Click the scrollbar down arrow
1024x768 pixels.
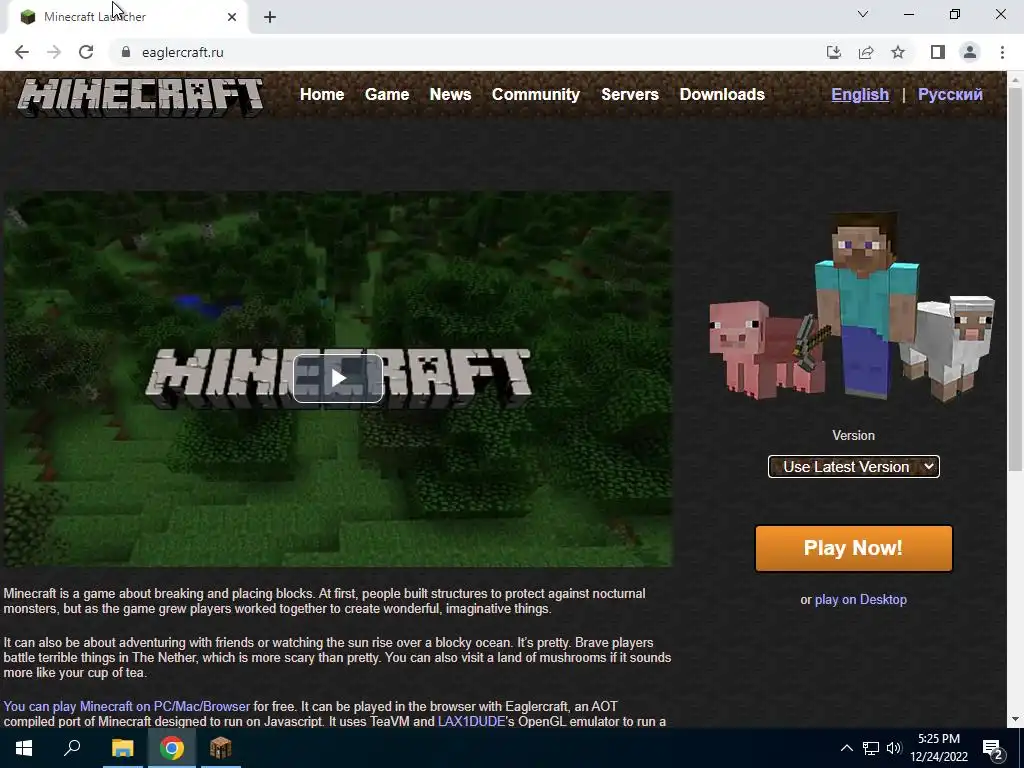1016,719
